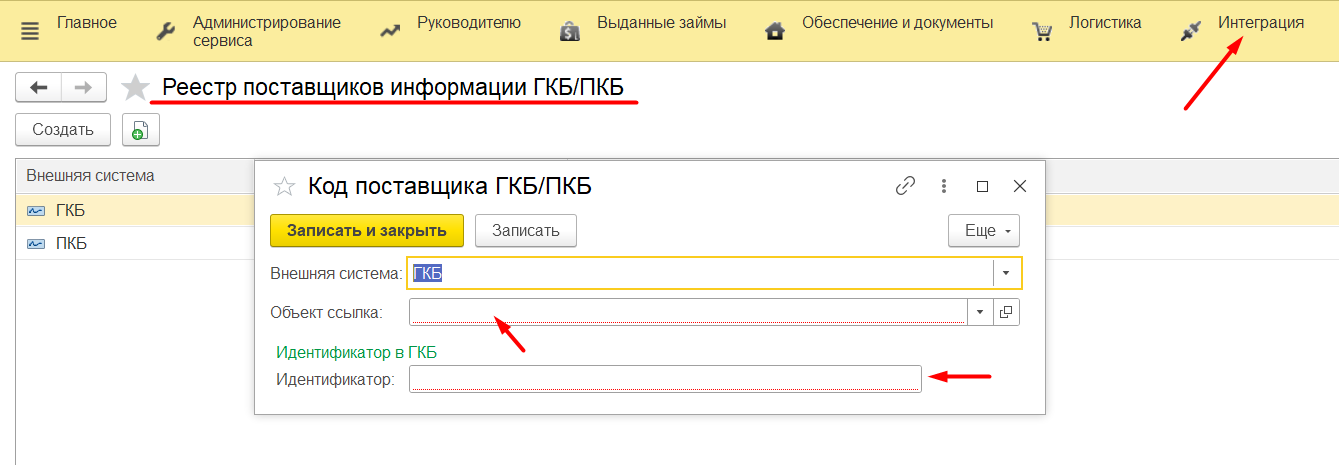The height and width of the screenshot is (465, 1339).
Task: Click the ПКБ row record icon
Action: (x=36, y=243)
